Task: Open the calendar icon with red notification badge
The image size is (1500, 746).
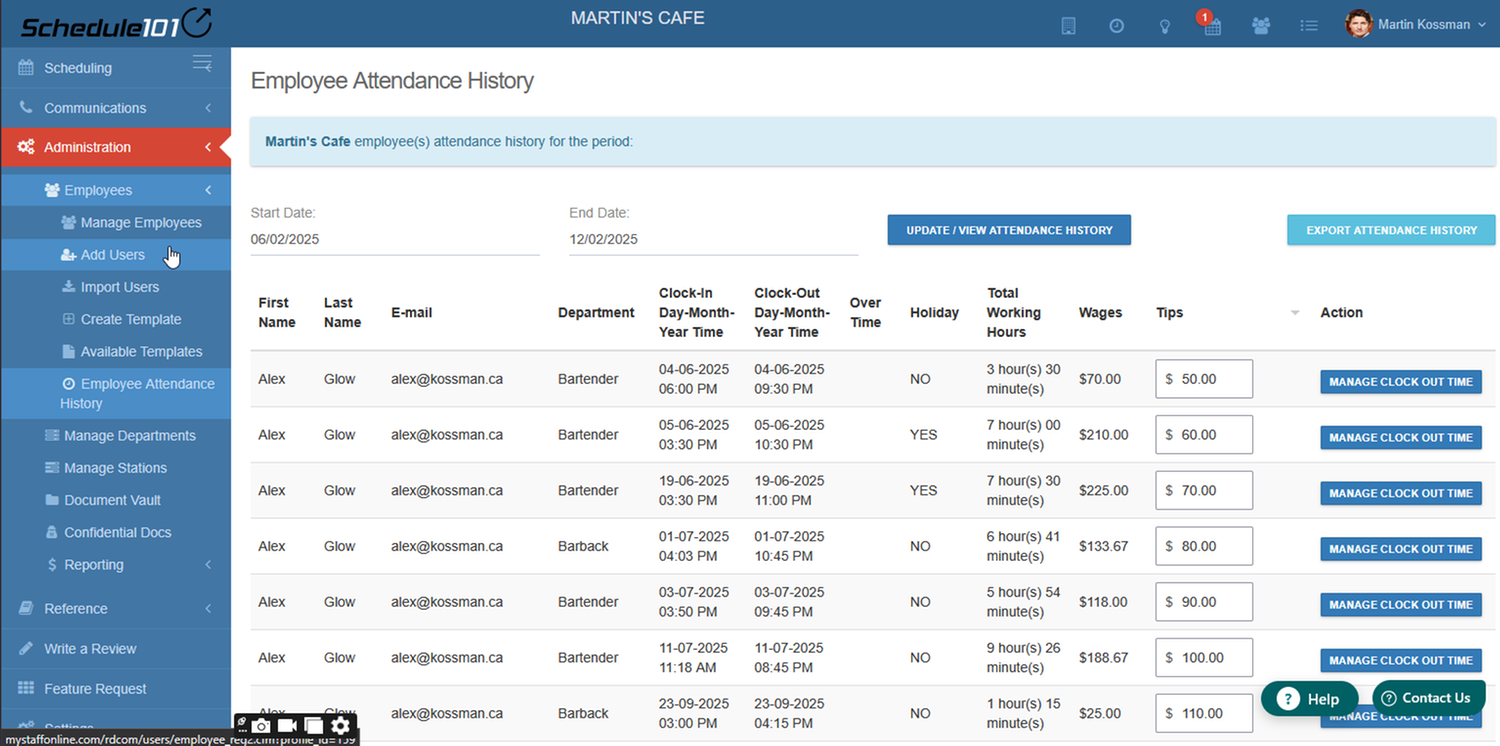Action: [1211, 27]
